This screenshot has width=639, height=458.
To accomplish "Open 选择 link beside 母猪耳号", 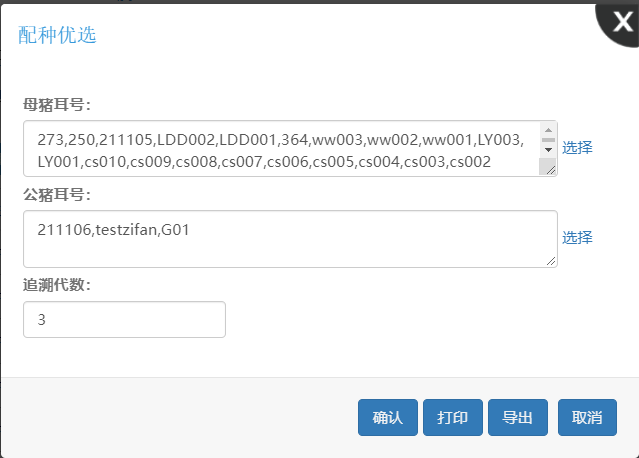I will (577, 147).
